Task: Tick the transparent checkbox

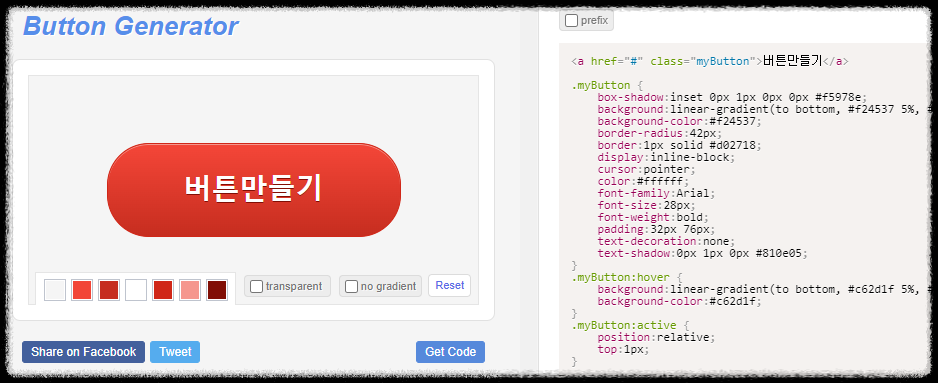Action: (256, 286)
